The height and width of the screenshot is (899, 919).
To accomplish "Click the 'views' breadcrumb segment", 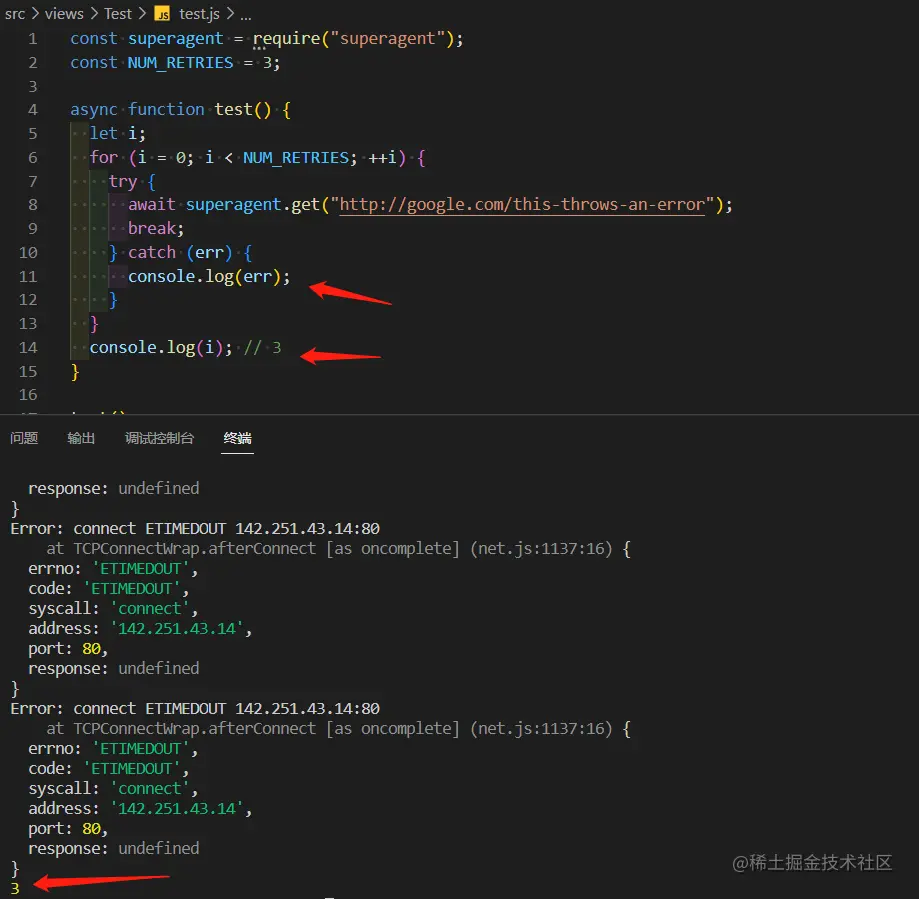I will click(64, 13).
